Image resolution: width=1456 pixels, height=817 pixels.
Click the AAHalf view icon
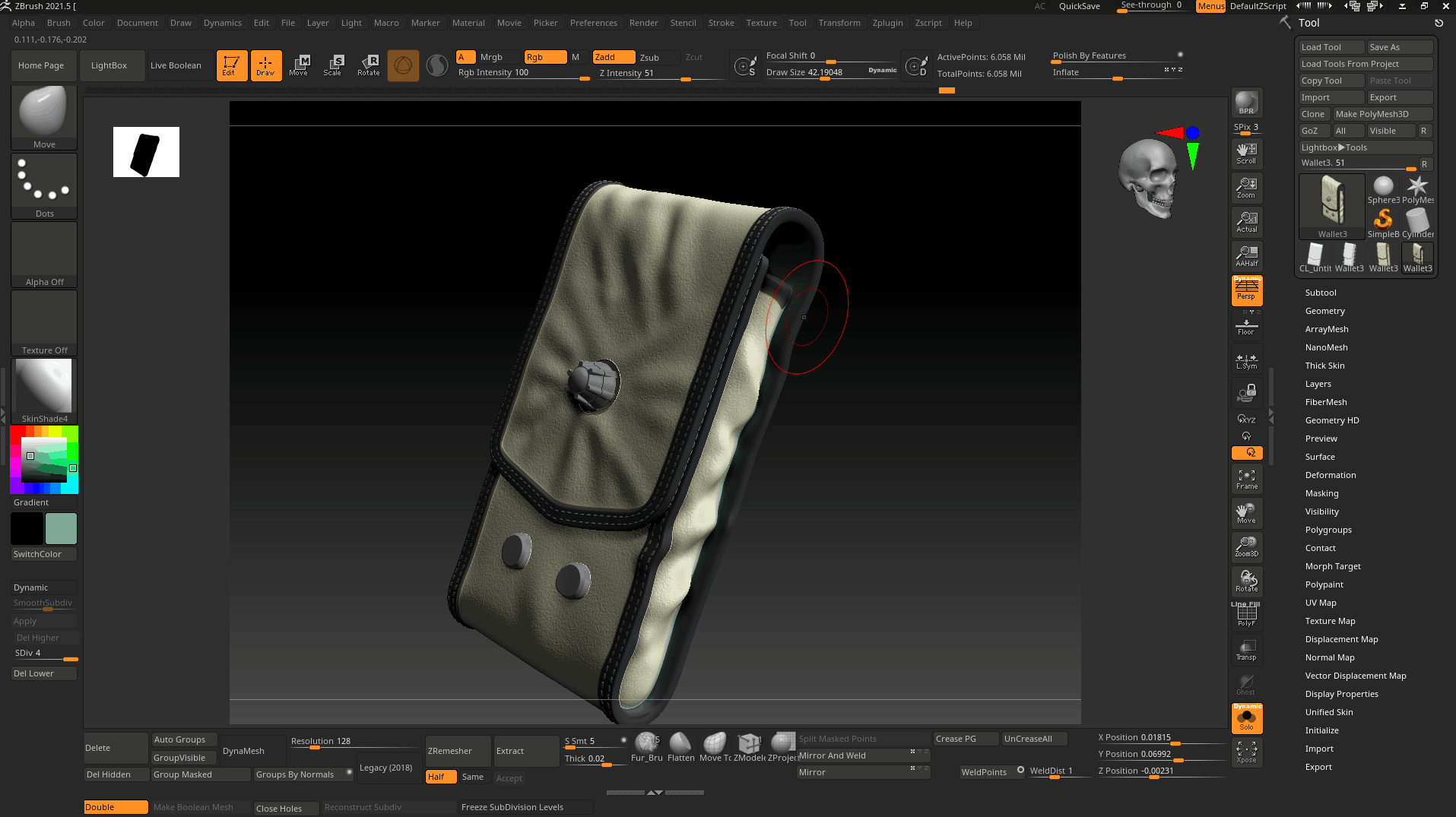(1246, 256)
